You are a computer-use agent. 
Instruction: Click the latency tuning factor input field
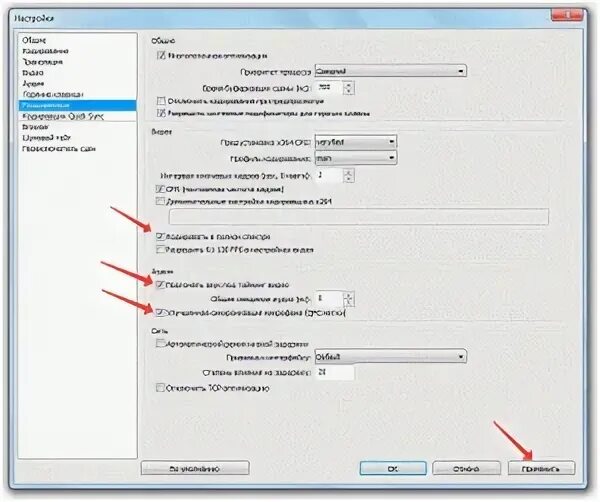tap(334, 372)
